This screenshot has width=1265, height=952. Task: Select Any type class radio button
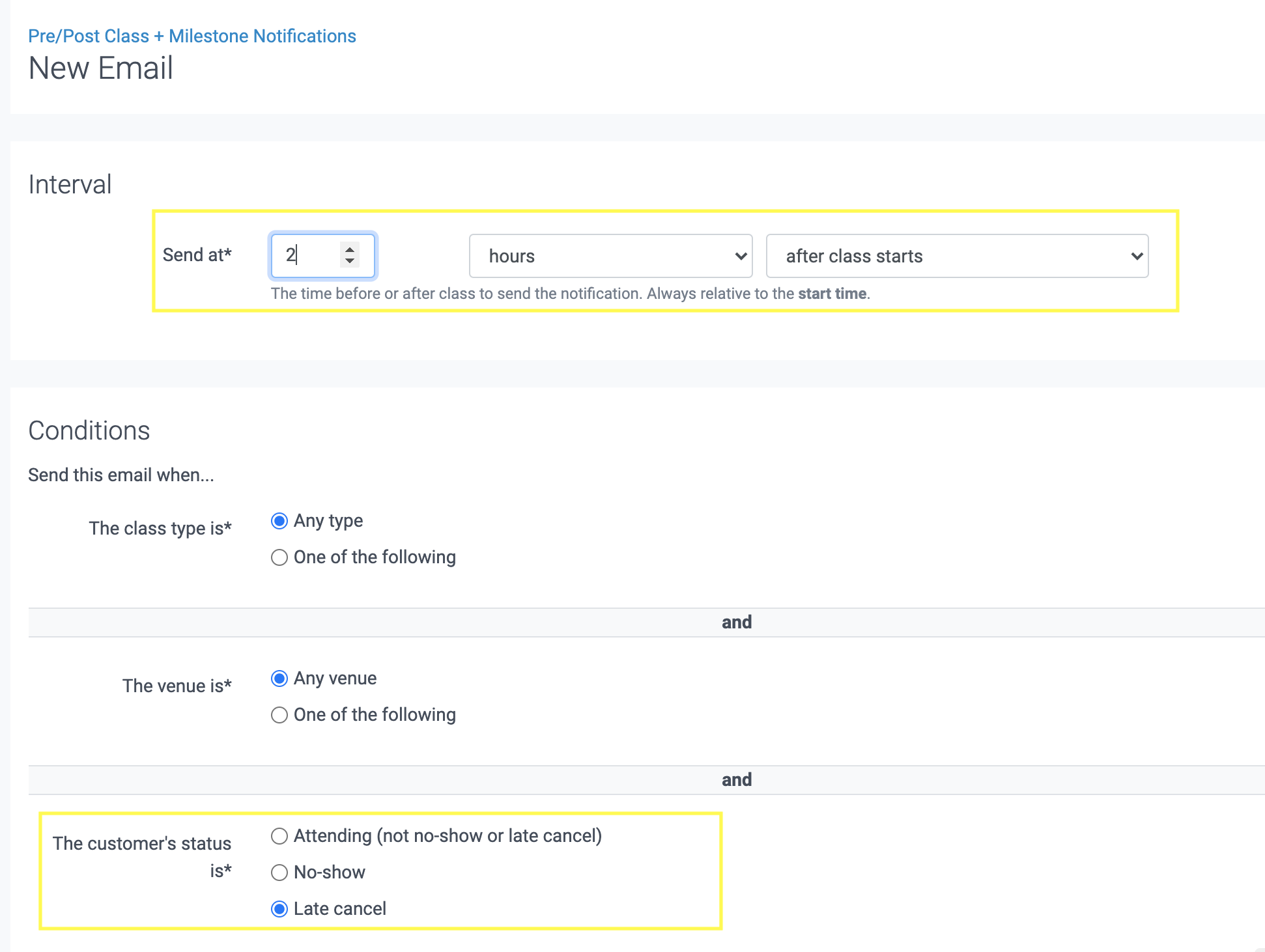point(279,521)
